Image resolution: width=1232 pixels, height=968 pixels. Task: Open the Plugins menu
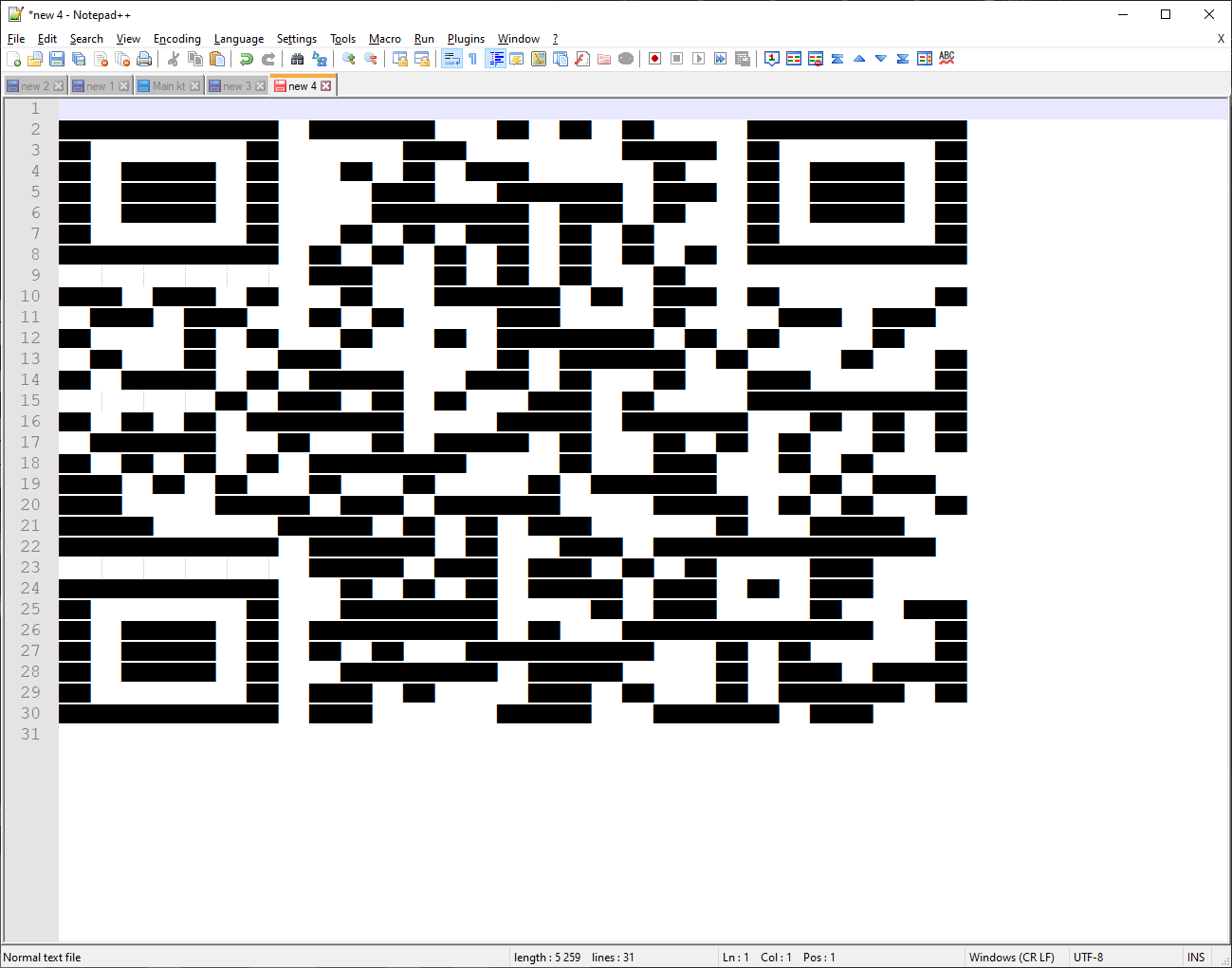466,39
